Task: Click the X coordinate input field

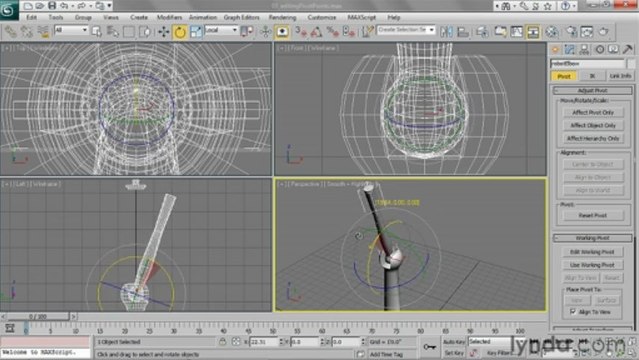Action: pyautogui.click(x=264, y=342)
